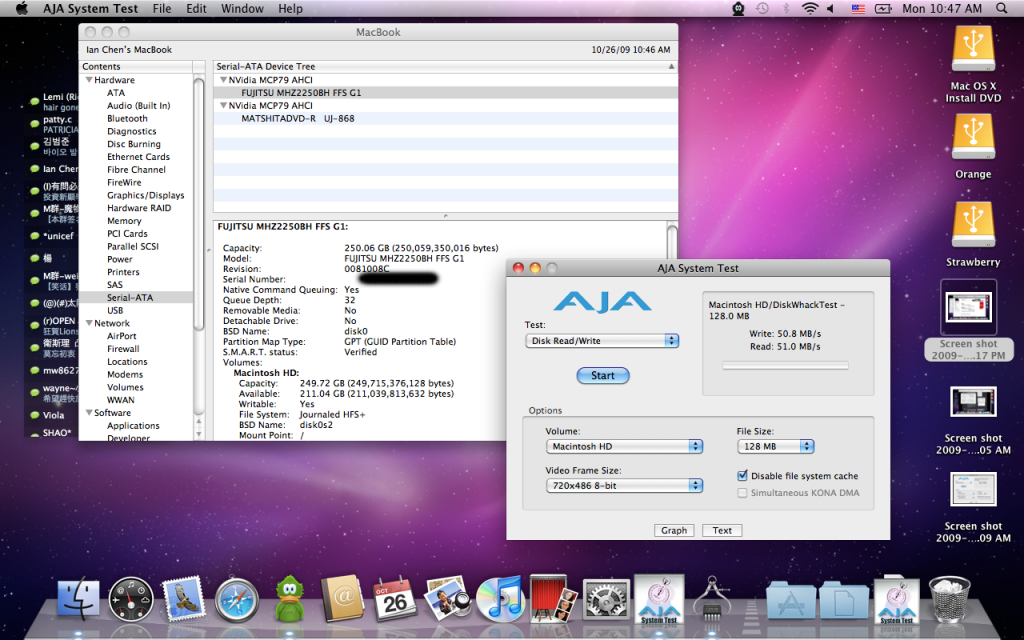Select *unicef contact in Adium list
The image size is (1024, 640).
pos(52,236)
